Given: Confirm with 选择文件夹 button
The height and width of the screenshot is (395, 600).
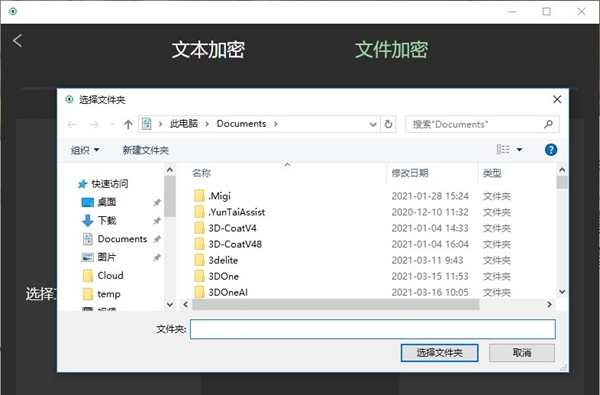Looking at the screenshot, I should click(x=439, y=353).
